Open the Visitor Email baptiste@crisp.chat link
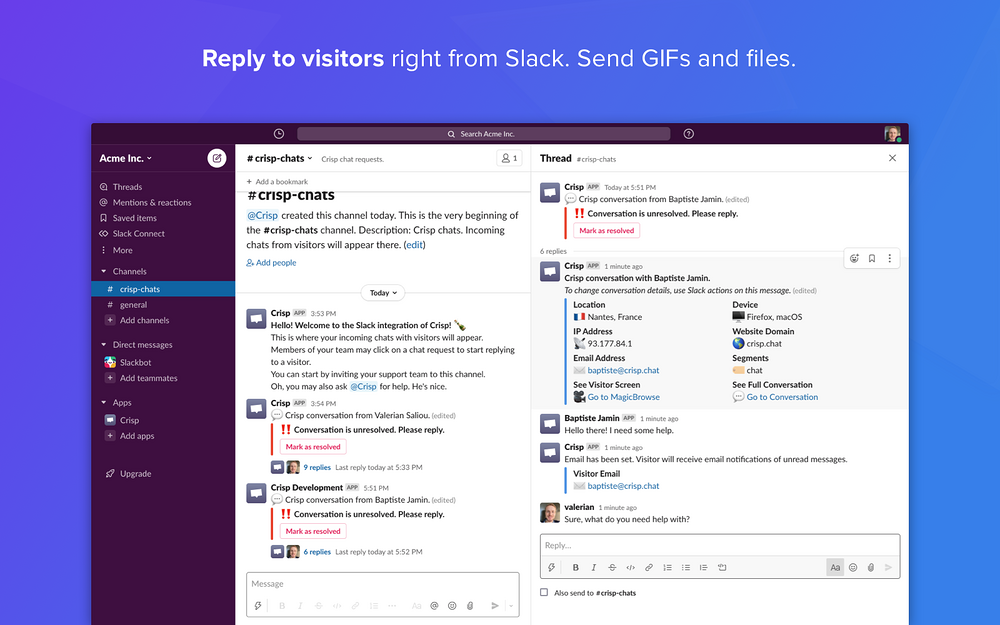This screenshot has width=1000, height=625. point(623,486)
